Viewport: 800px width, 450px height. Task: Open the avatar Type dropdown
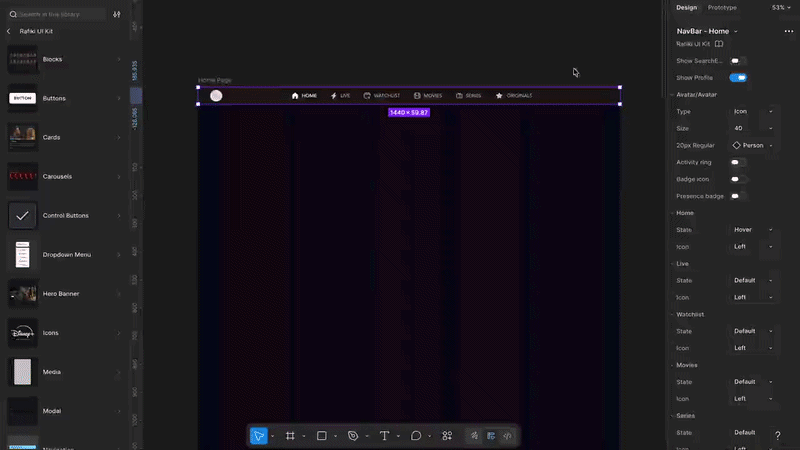coord(753,111)
